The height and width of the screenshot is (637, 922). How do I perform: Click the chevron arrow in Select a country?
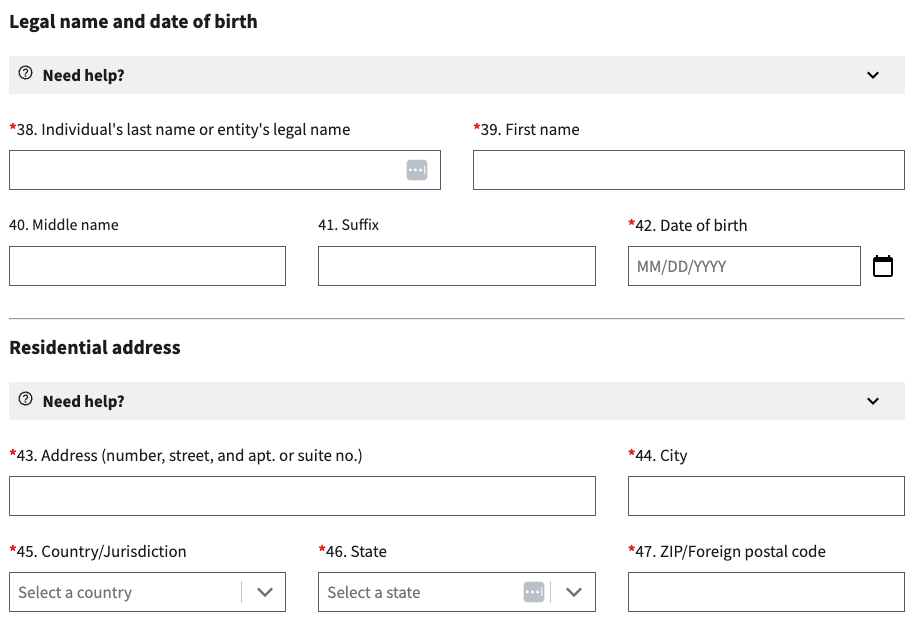tap(264, 592)
